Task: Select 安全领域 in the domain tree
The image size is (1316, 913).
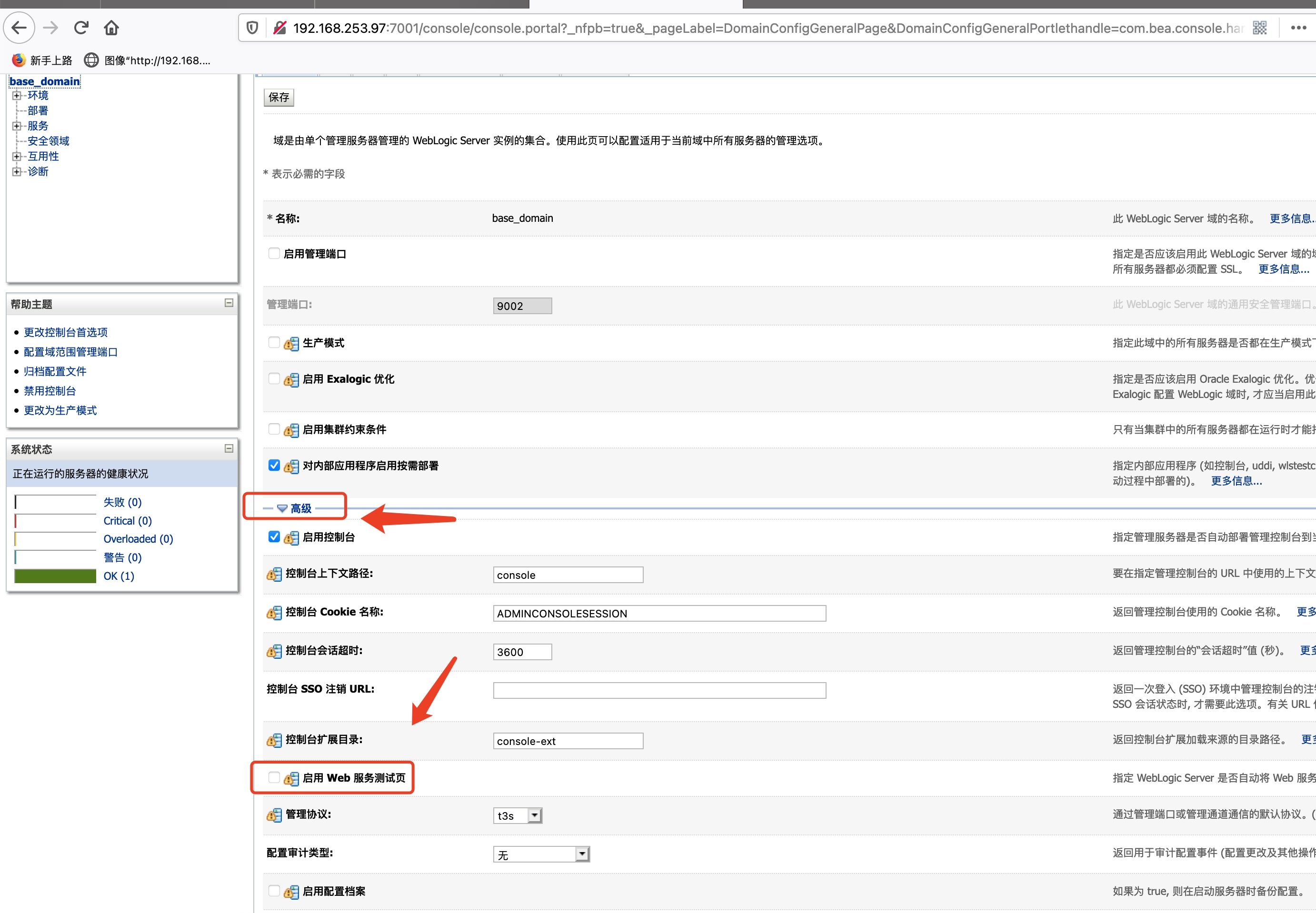Action: pyautogui.click(x=48, y=141)
